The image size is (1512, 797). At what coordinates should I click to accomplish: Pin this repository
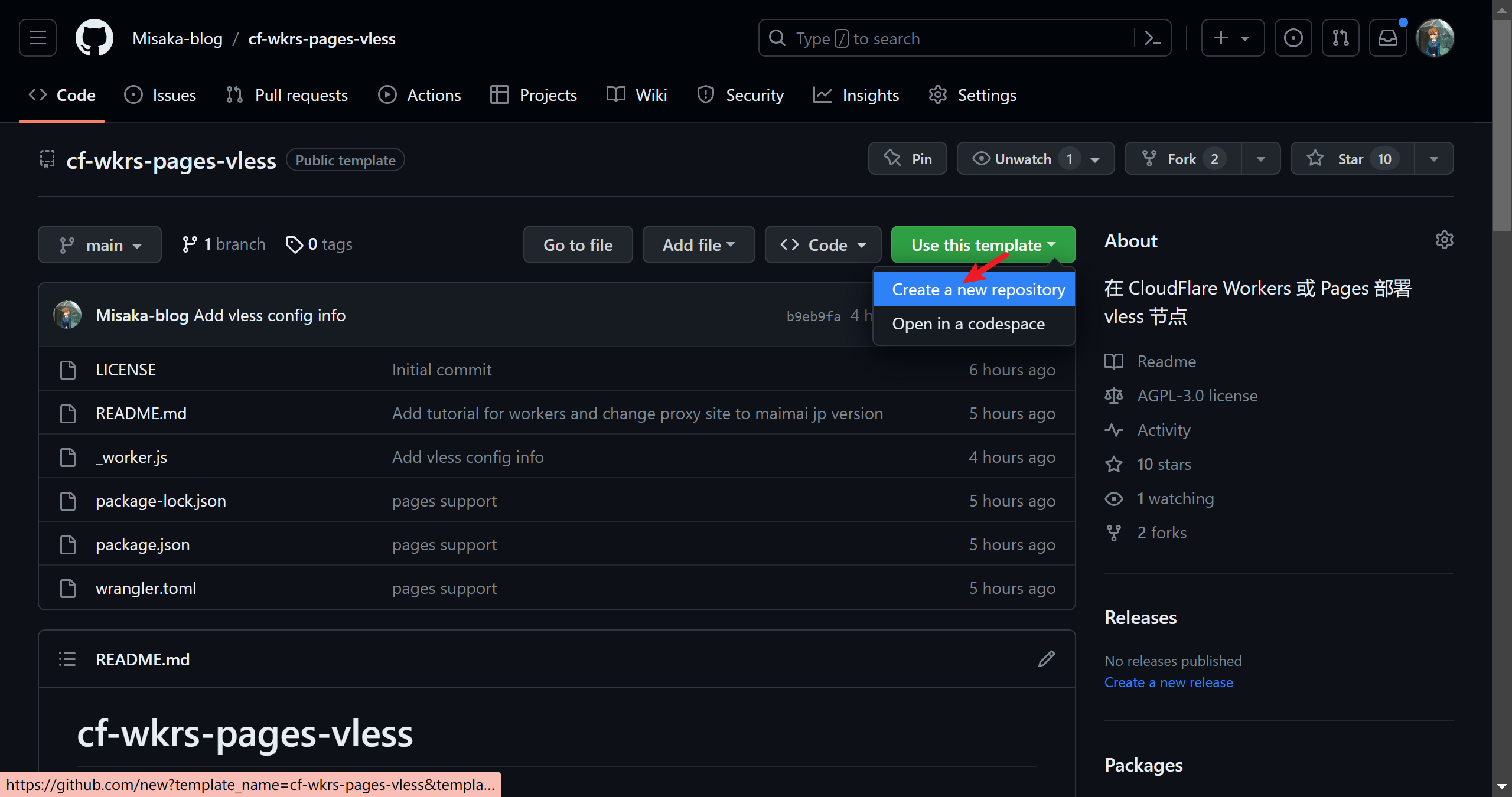pos(908,159)
